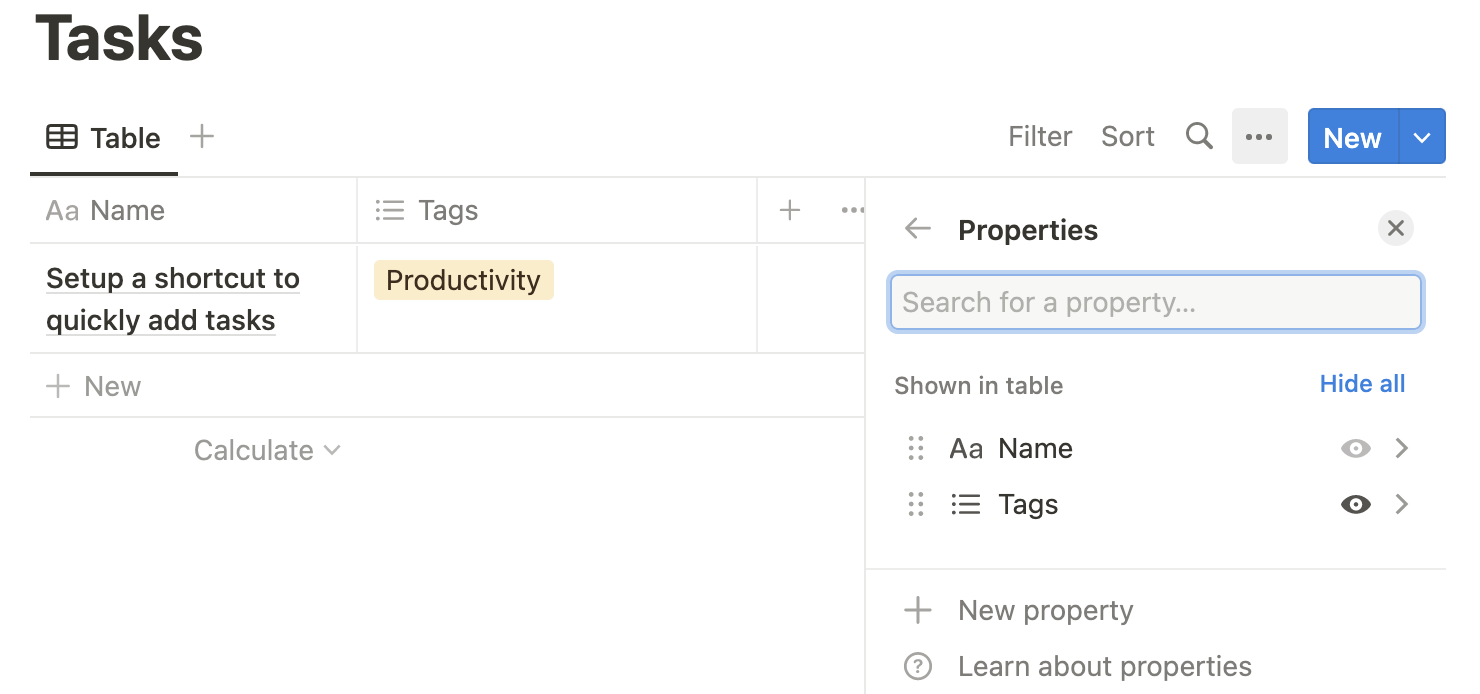The height and width of the screenshot is (694, 1480).
Task: Click Hide all link
Action: pyautogui.click(x=1362, y=384)
